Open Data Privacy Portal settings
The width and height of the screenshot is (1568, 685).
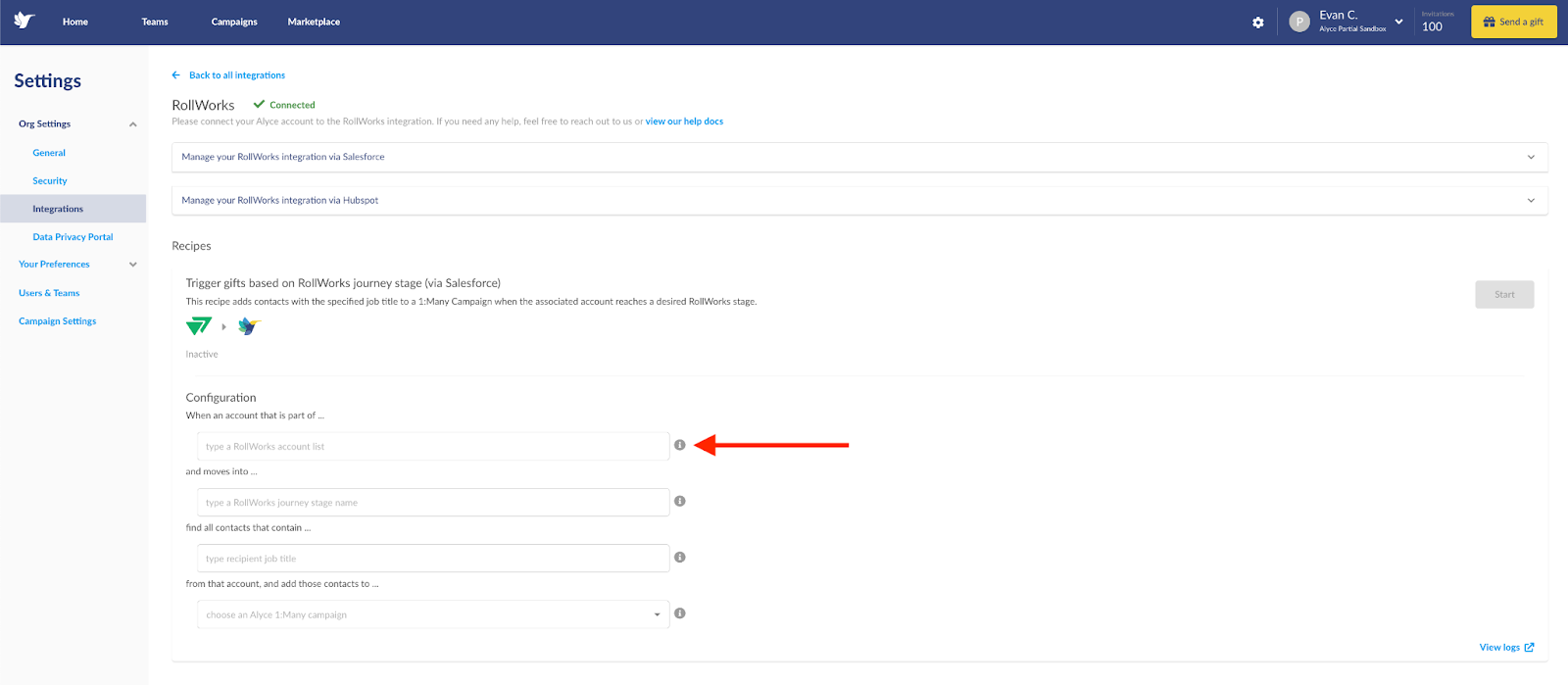73,237
